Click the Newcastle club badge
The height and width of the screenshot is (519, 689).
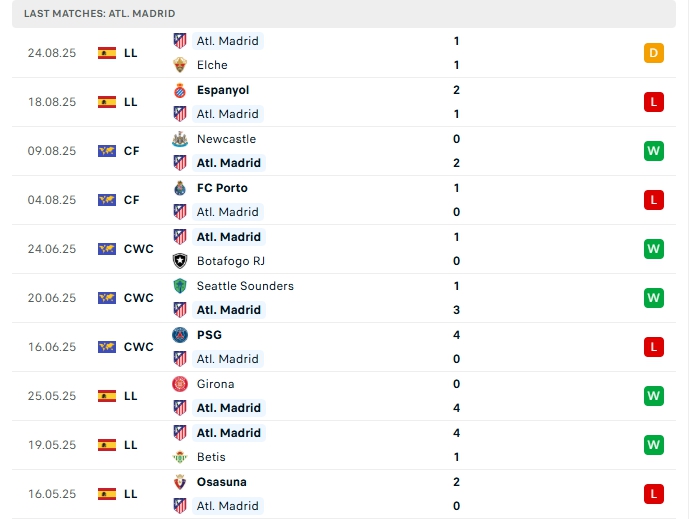(180, 139)
